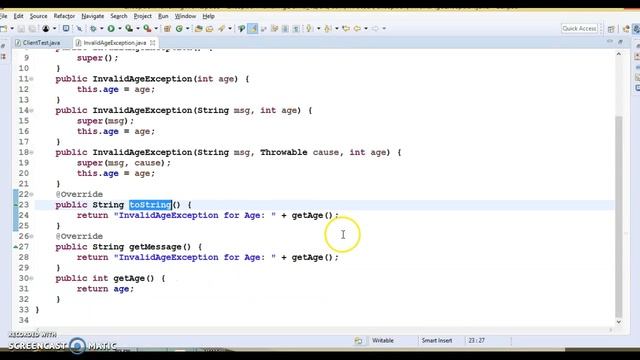Screen dimensions: 640x360
Task: Click the Smart Insert status bar entry
Action: point(437,340)
